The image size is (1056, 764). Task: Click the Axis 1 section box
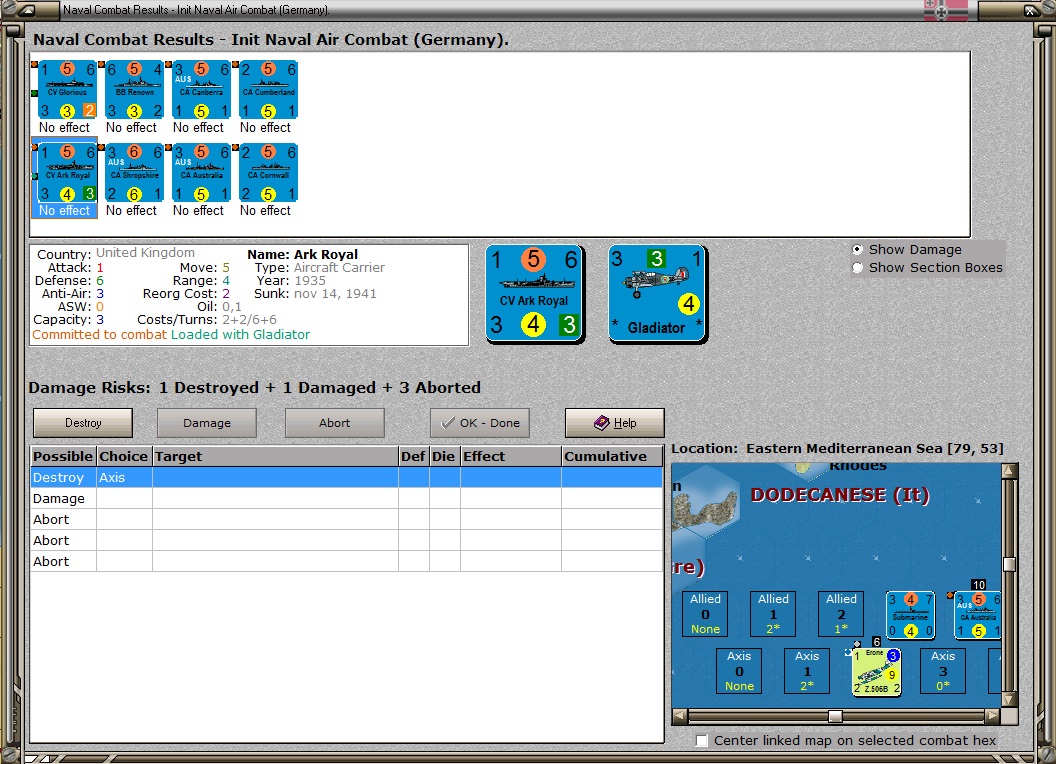807,671
